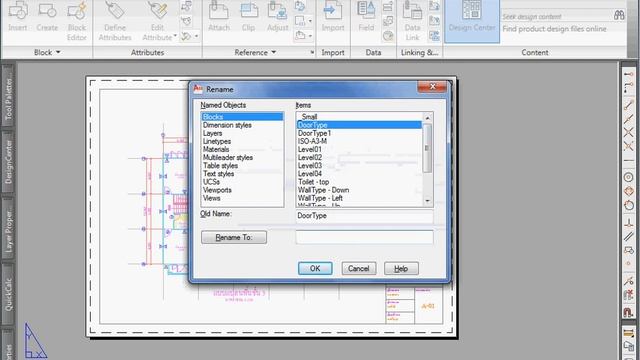Select the Apparent Intersection snap icon
Viewport: 640px width, 360px height.
click(x=629, y=146)
